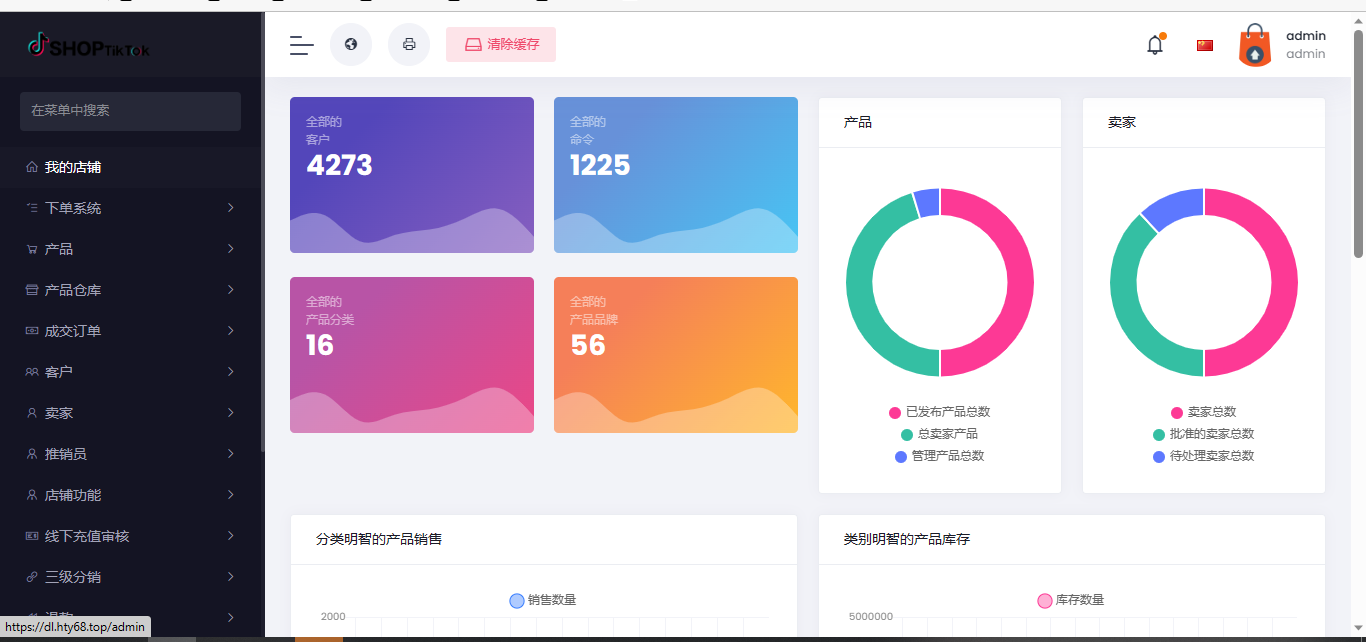This screenshot has width=1366, height=642.
Task: Click the SHOPTikTok logo
Action: click(90, 45)
